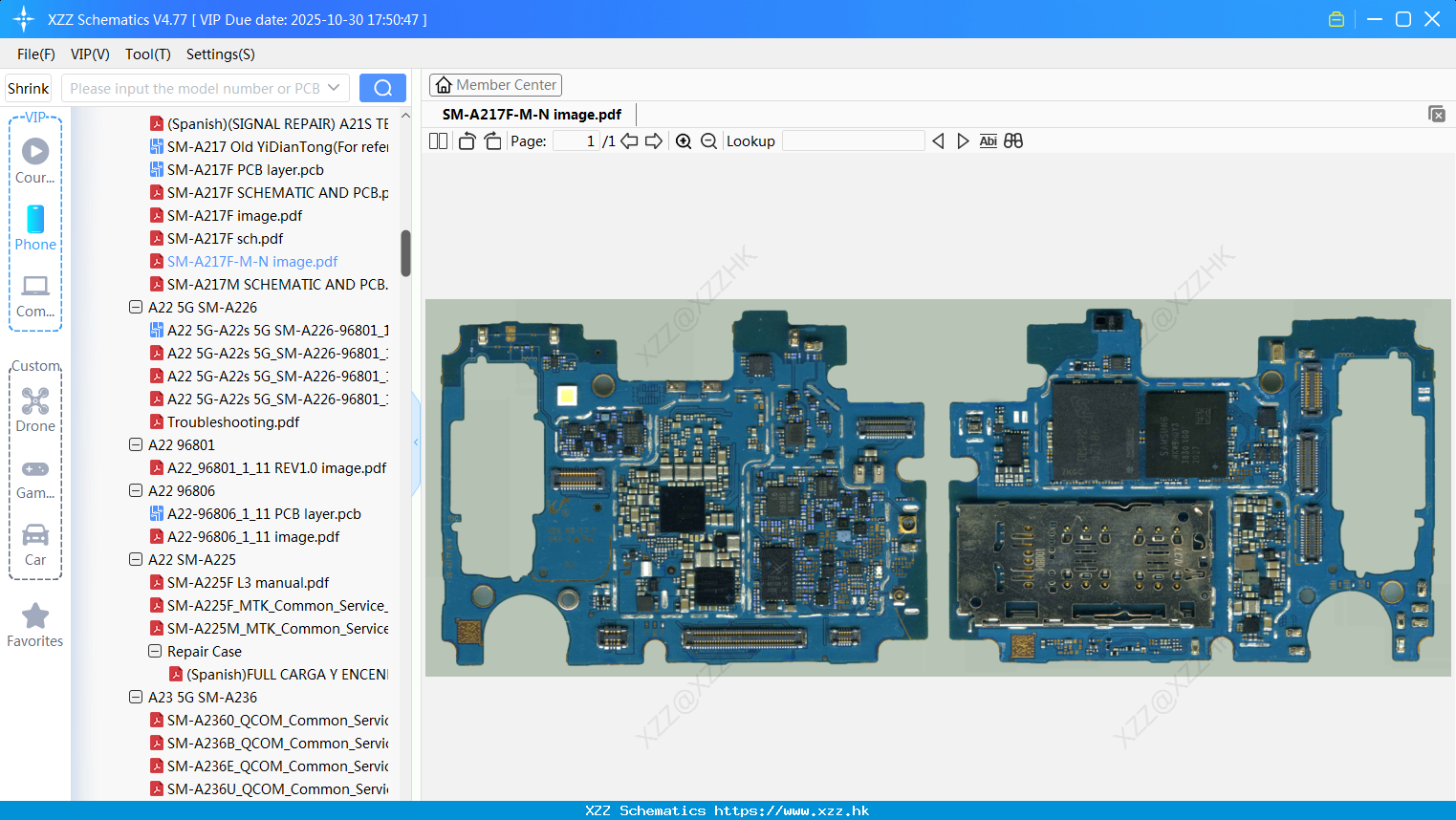Screen dimensions: 1456x820
Task: Open the Game console category
Action: pyautogui.click(x=35, y=480)
